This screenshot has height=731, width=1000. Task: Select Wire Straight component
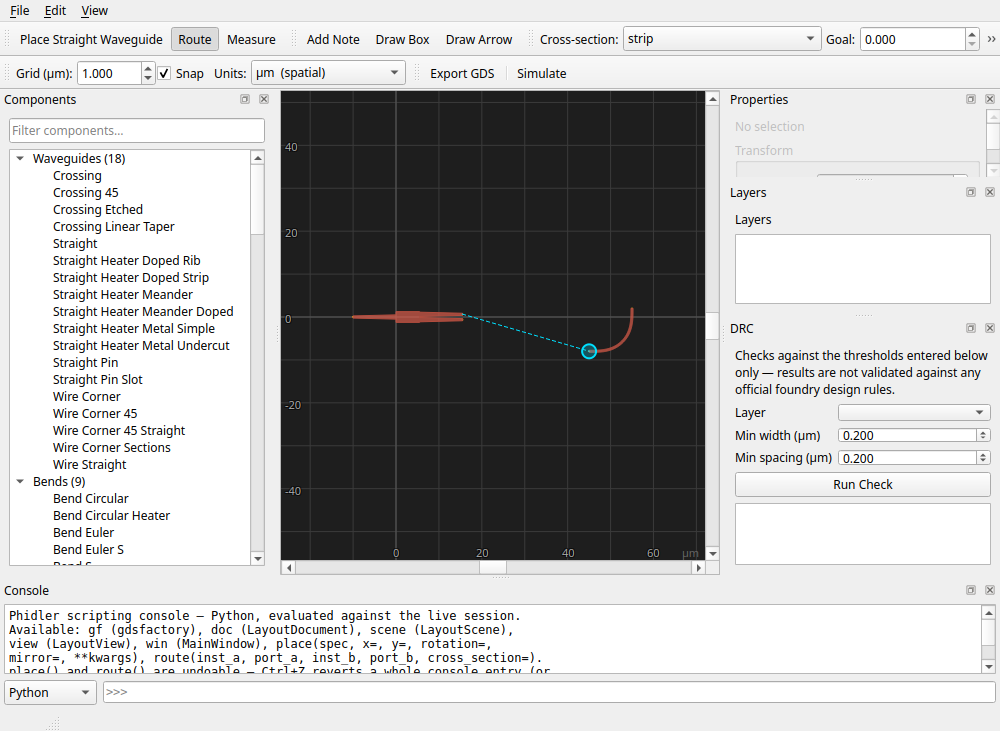89,464
